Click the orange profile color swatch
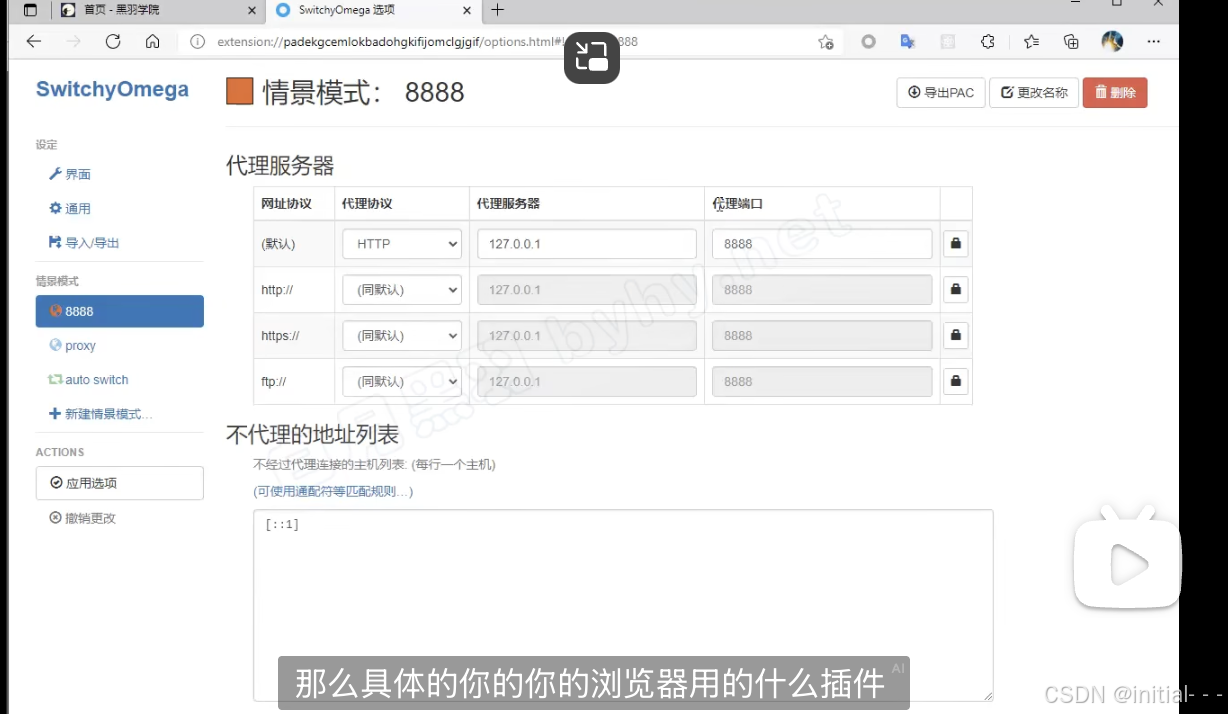The height and width of the screenshot is (714, 1228). [x=240, y=92]
